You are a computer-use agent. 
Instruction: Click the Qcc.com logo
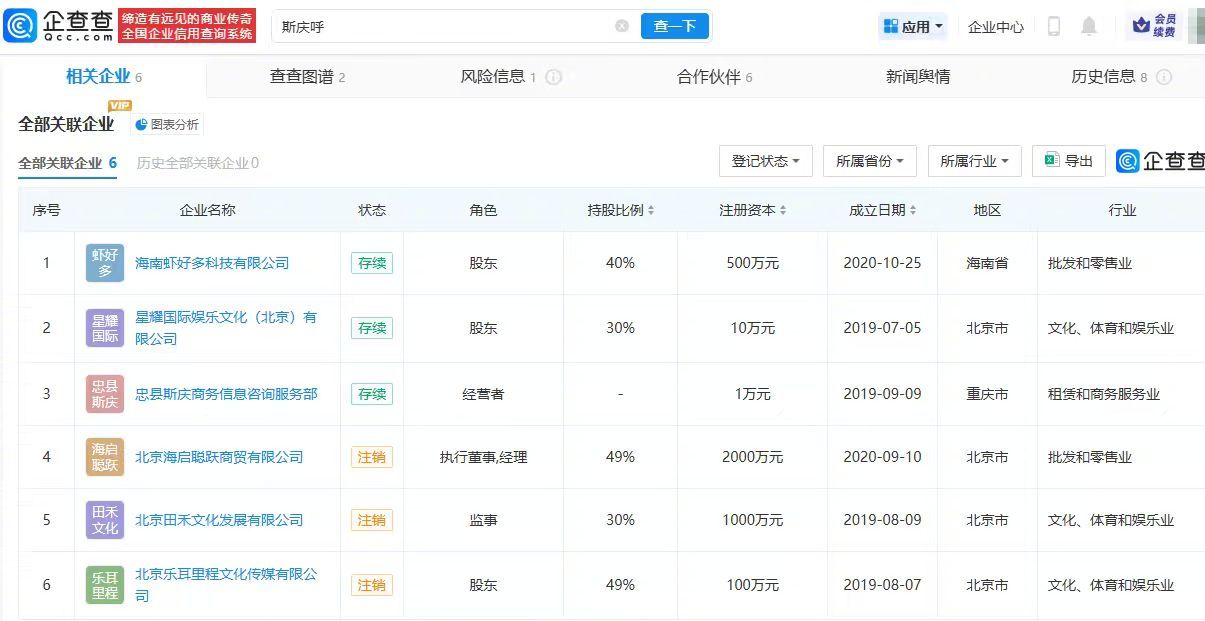click(59, 26)
